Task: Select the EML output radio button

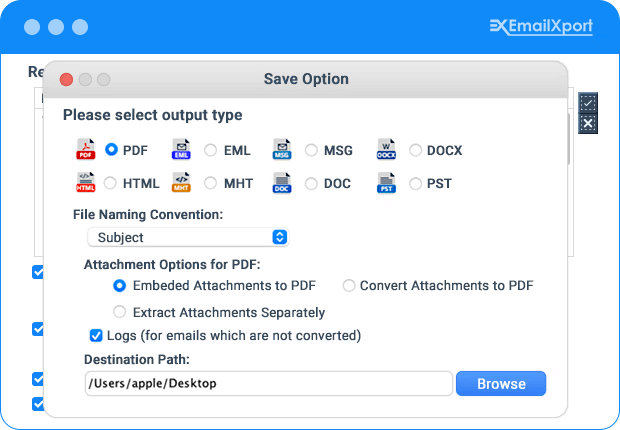Action: point(210,150)
